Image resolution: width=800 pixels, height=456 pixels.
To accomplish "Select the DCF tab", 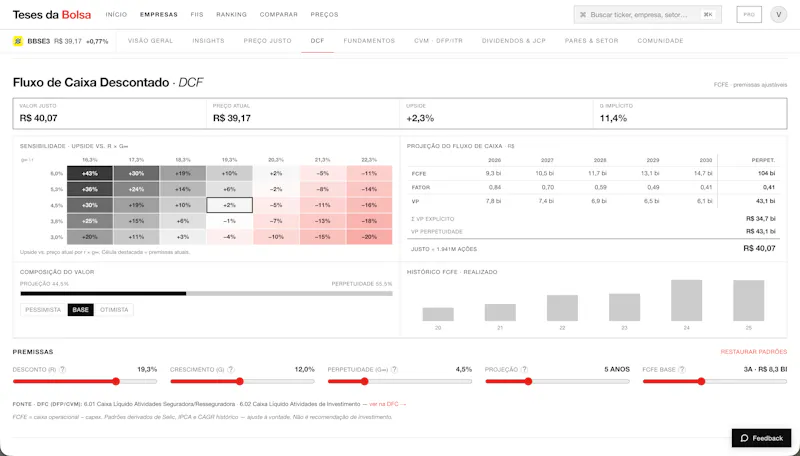I will coord(317,41).
